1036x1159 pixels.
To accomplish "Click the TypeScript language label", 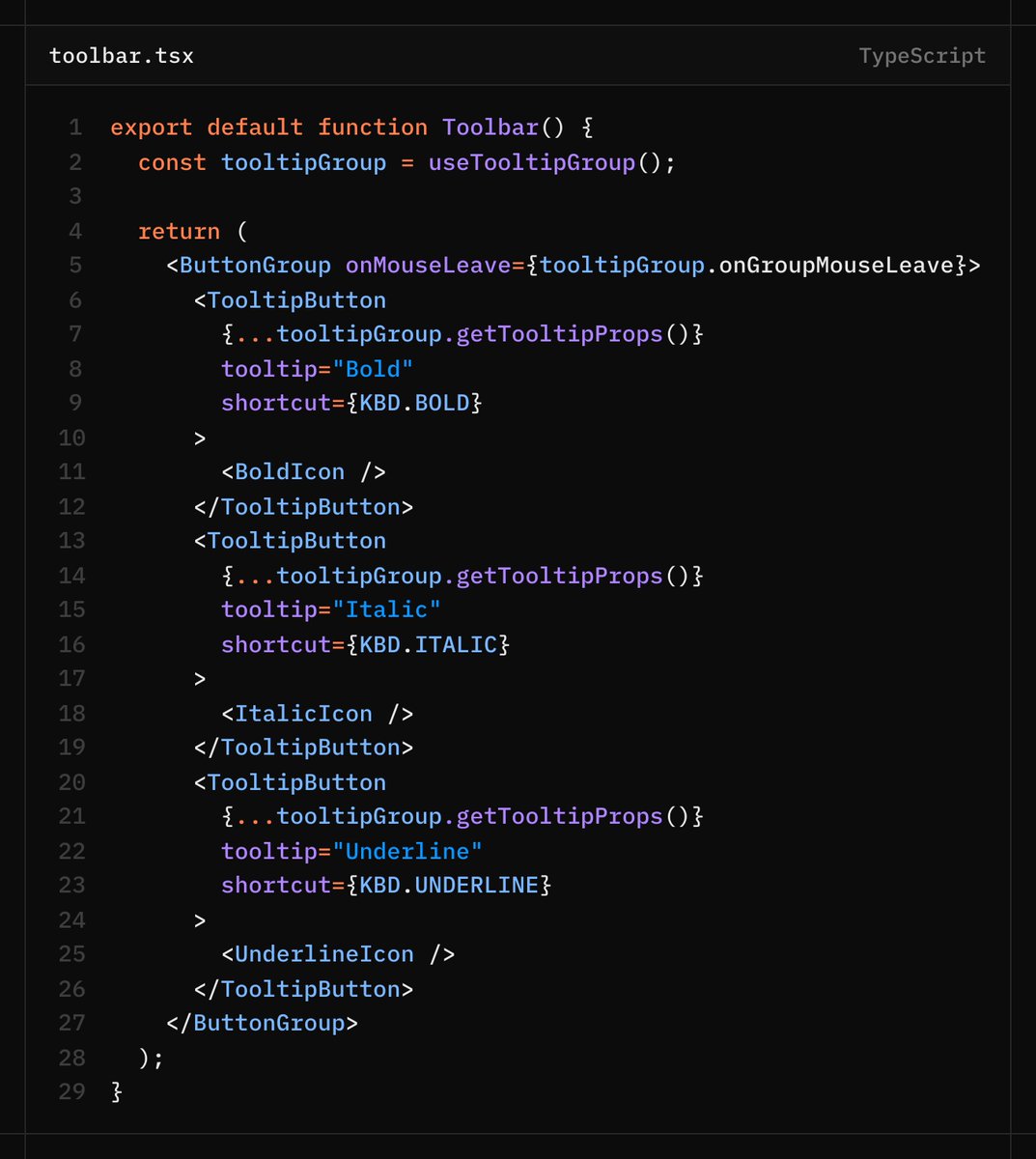I will pos(922,56).
